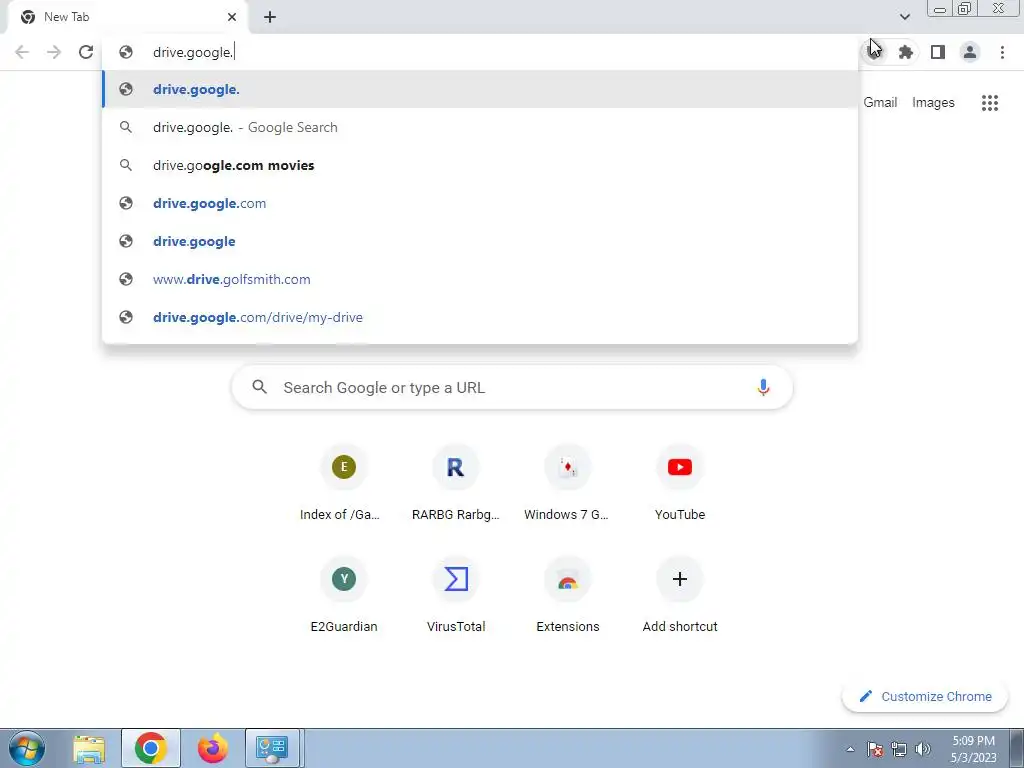
Task: Launch Firefox from the taskbar
Action: pos(212,748)
